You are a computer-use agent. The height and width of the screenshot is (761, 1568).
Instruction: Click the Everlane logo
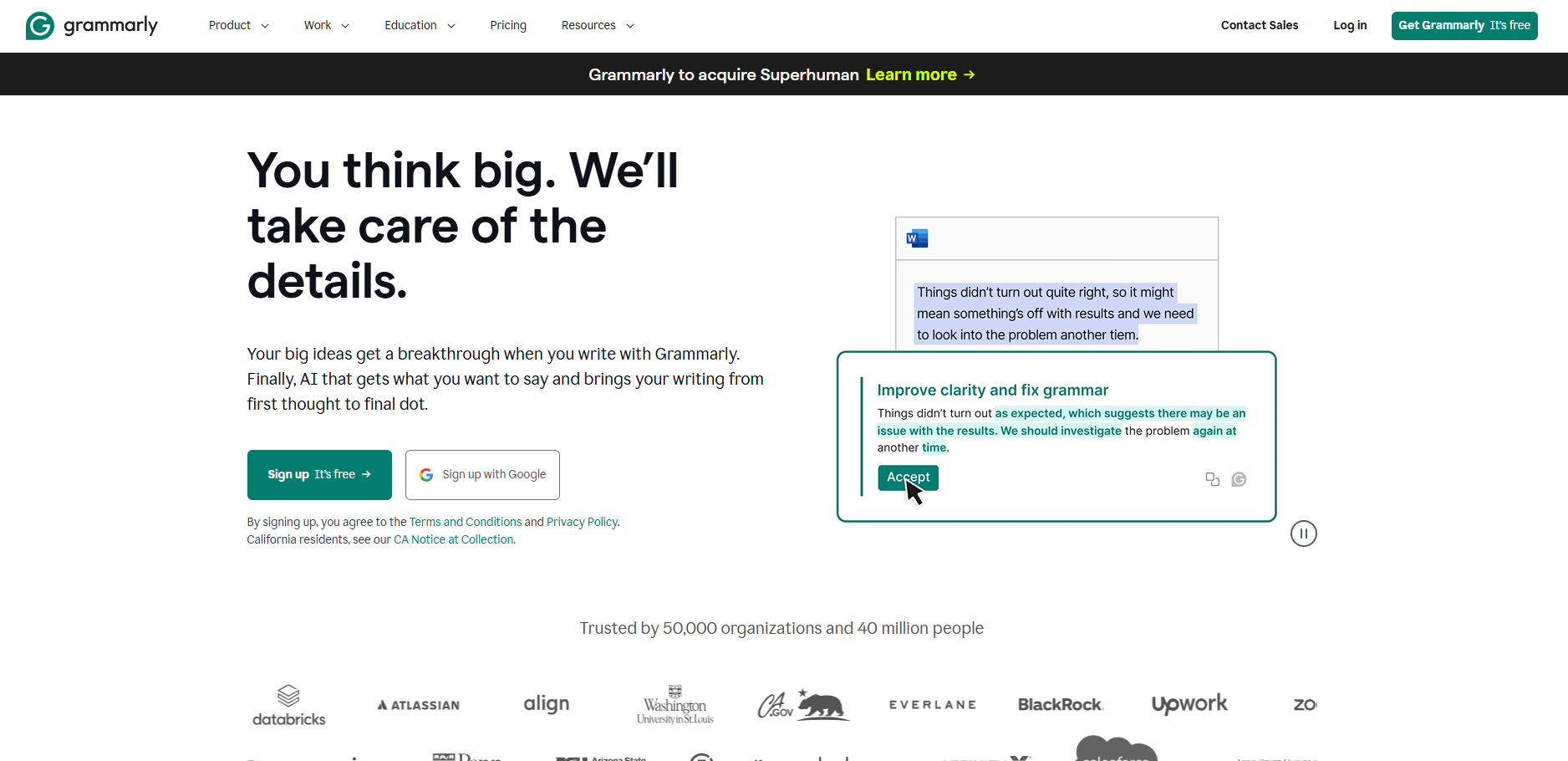tap(932, 704)
